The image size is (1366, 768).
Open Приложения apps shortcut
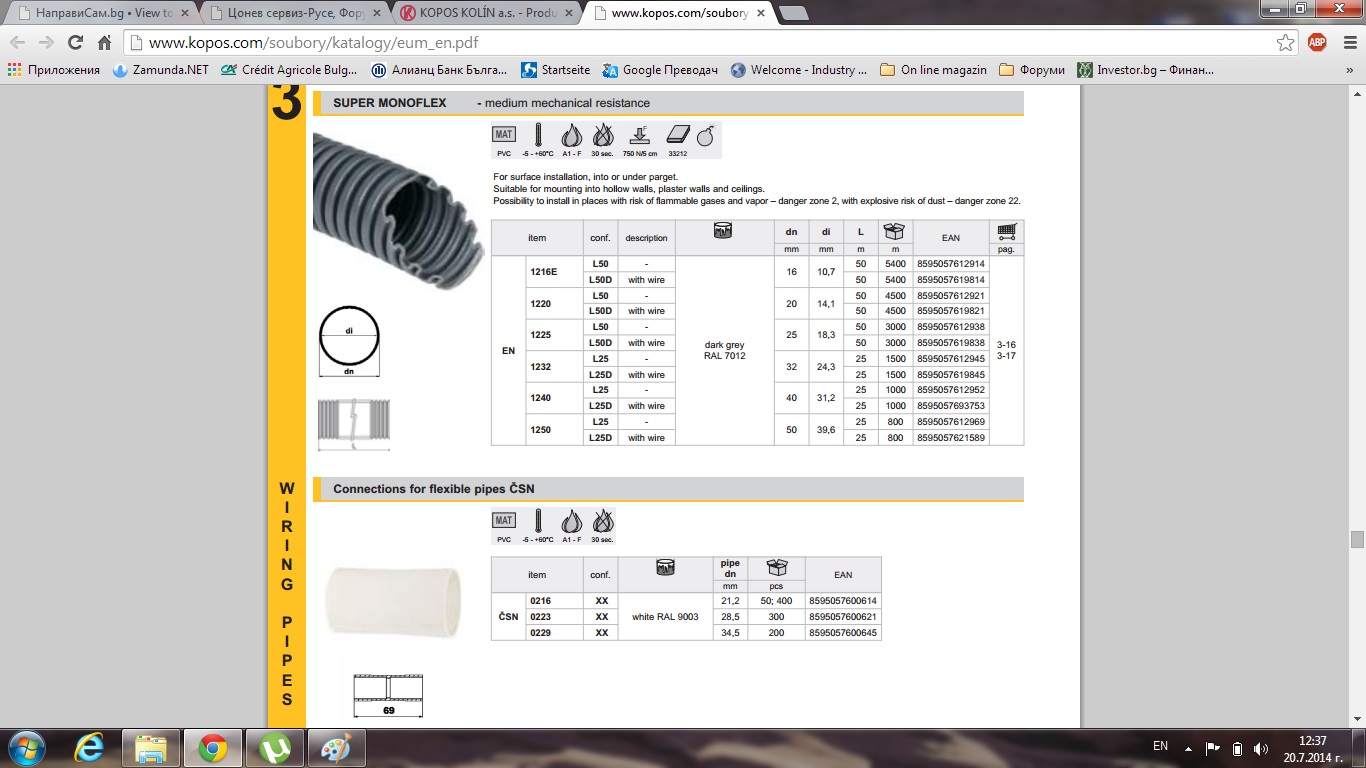click(x=54, y=70)
